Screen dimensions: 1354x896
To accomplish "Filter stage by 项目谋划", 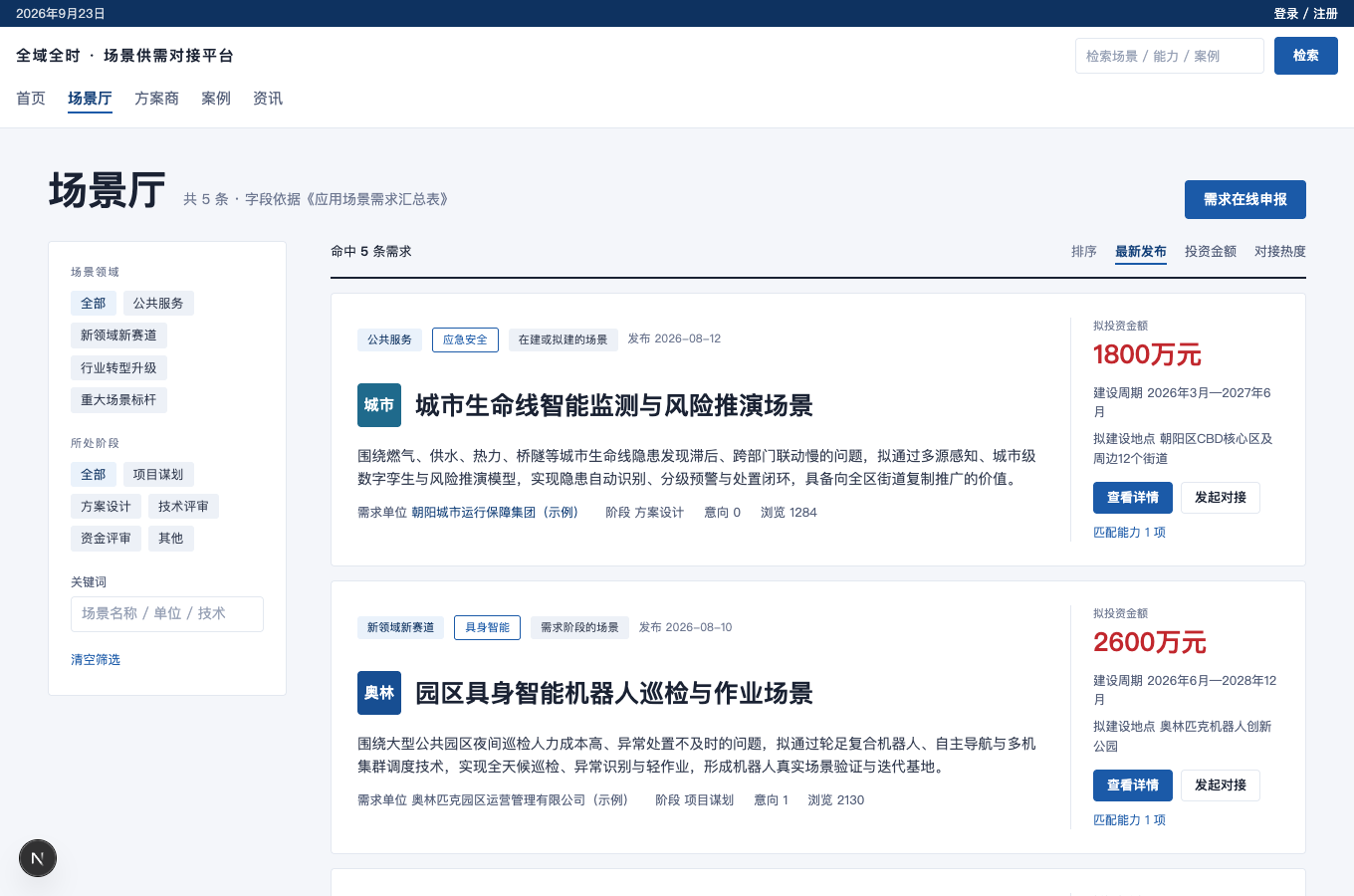I will (x=158, y=475).
